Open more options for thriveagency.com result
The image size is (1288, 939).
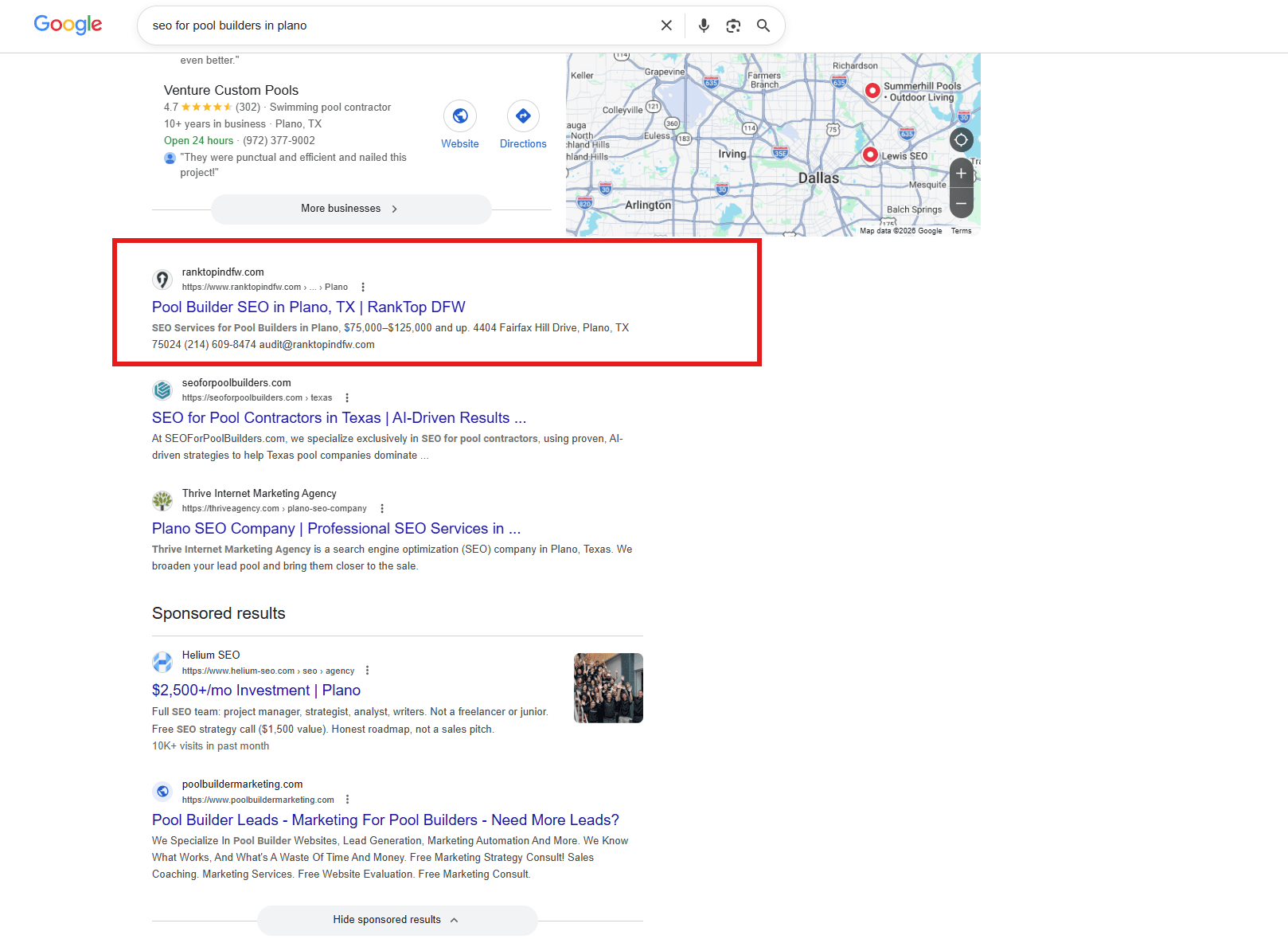(382, 509)
